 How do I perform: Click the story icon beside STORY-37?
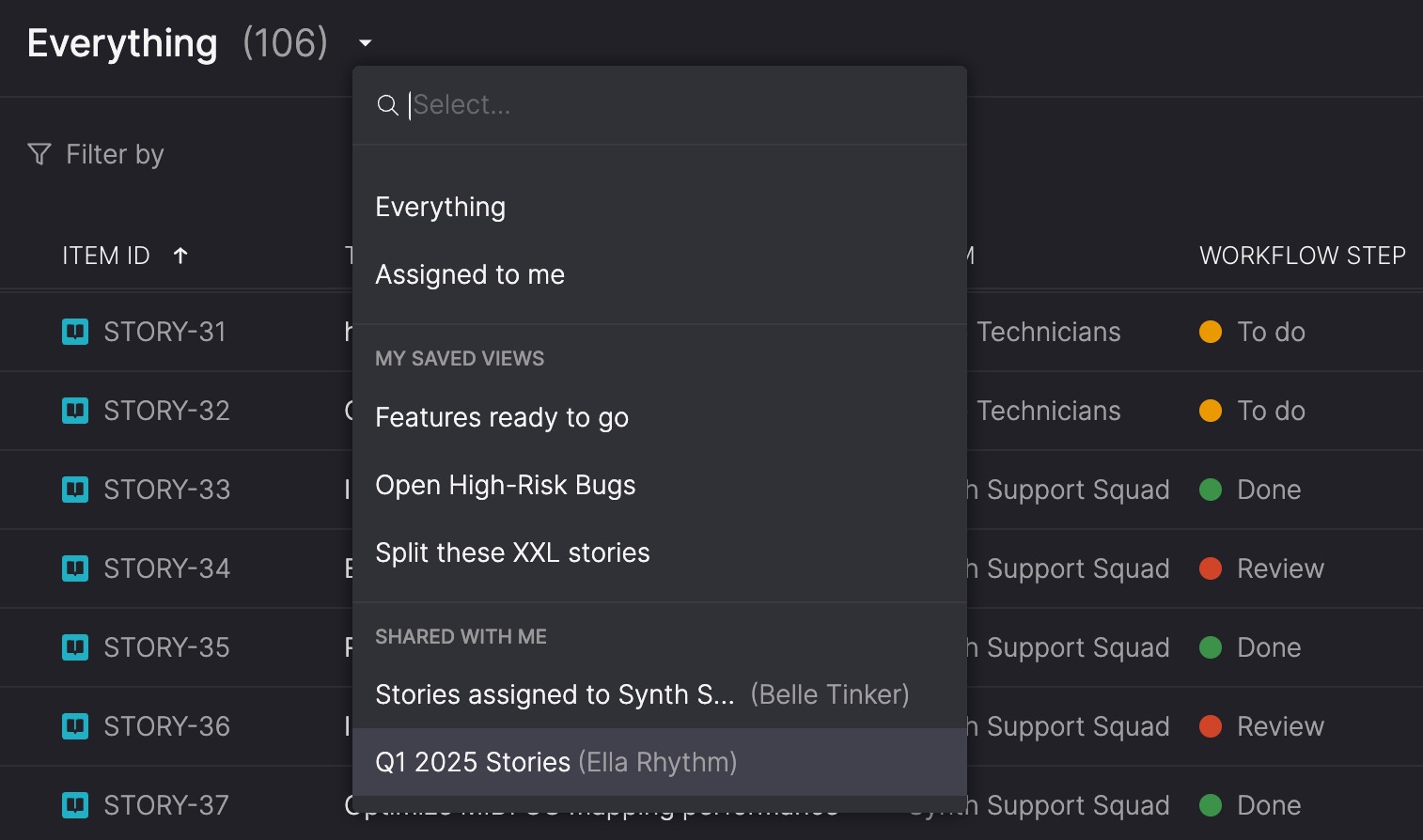coord(75,805)
